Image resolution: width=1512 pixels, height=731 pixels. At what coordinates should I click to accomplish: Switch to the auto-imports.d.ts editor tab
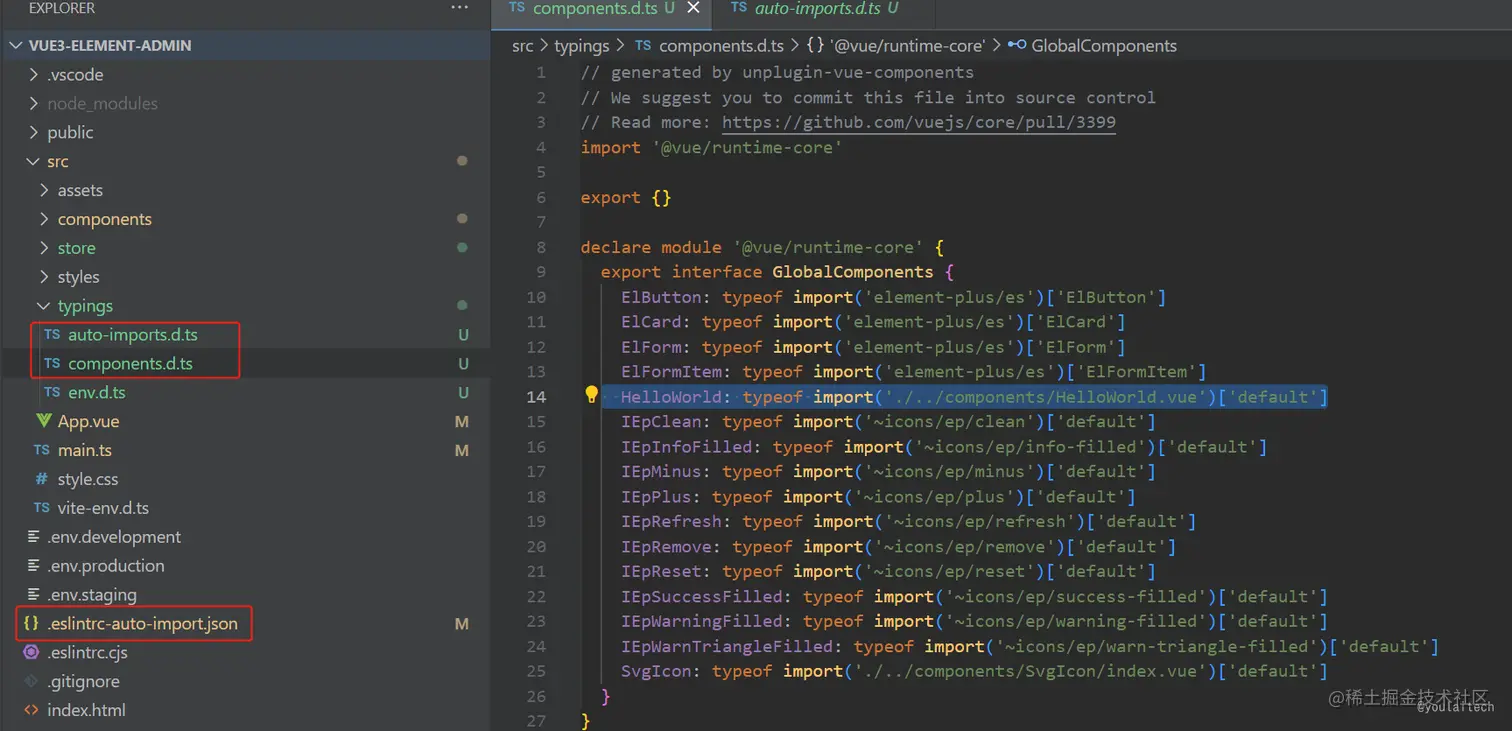click(x=817, y=8)
